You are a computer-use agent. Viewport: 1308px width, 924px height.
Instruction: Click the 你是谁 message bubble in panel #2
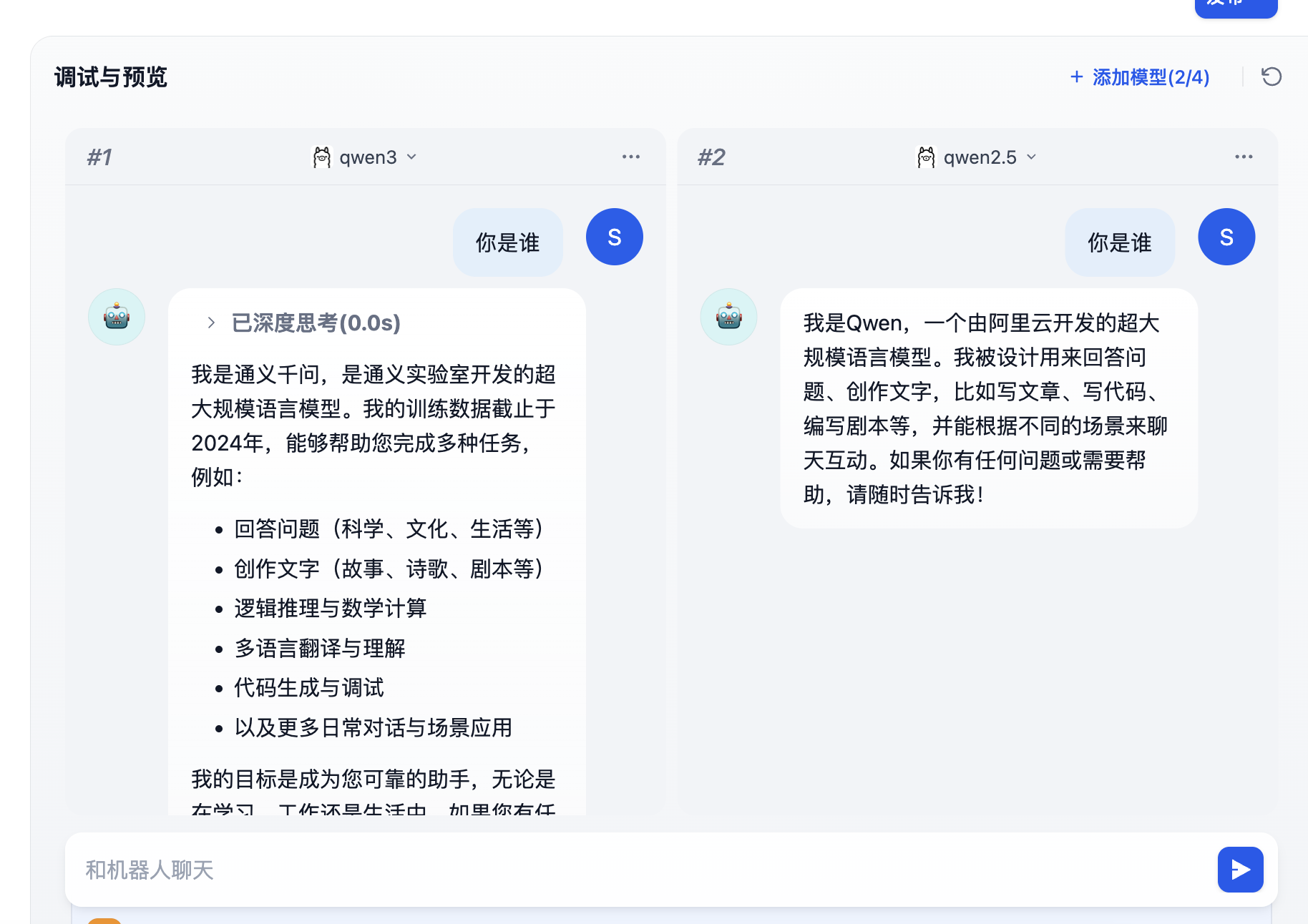coord(1119,242)
